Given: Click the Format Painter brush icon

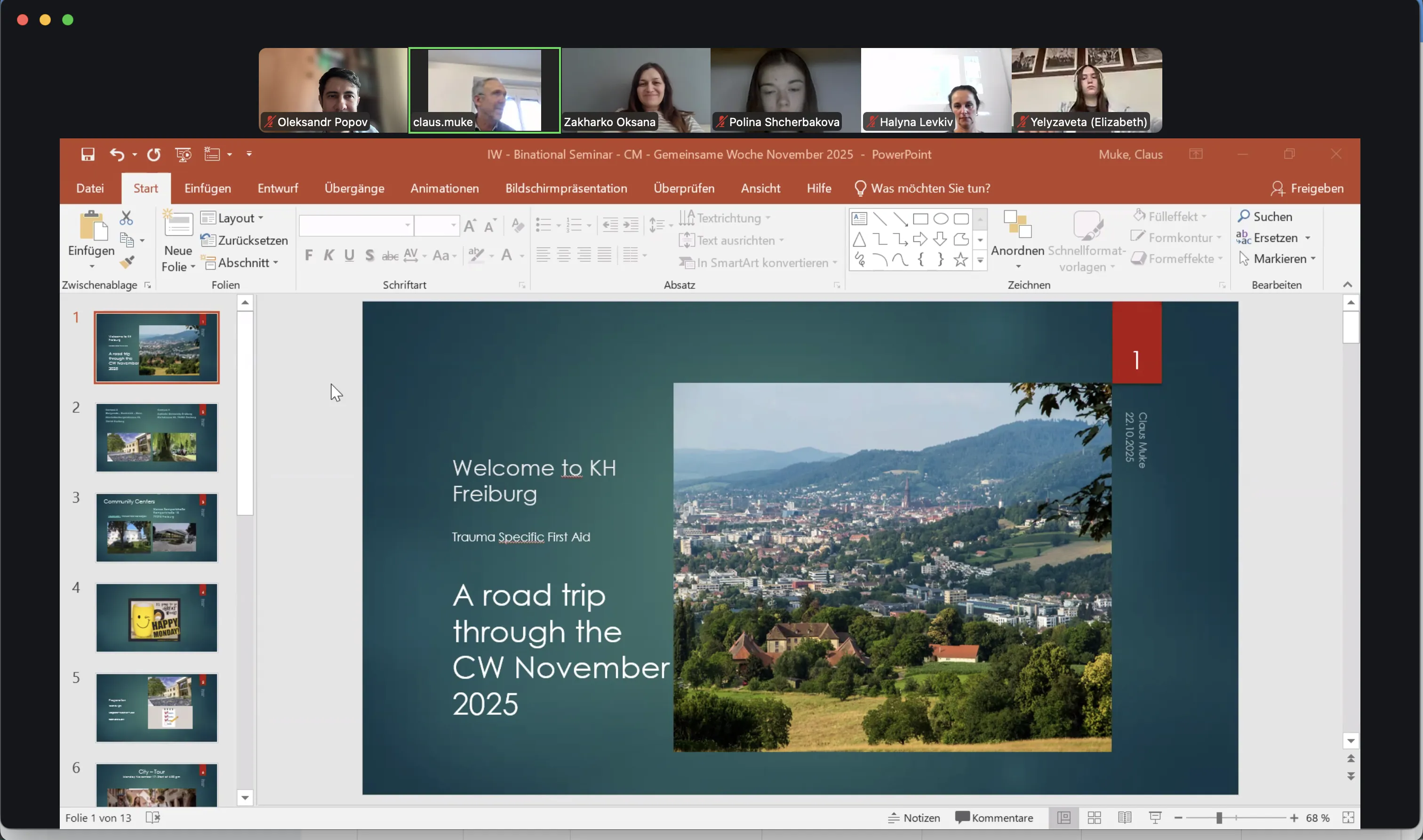Looking at the screenshot, I should 127,262.
